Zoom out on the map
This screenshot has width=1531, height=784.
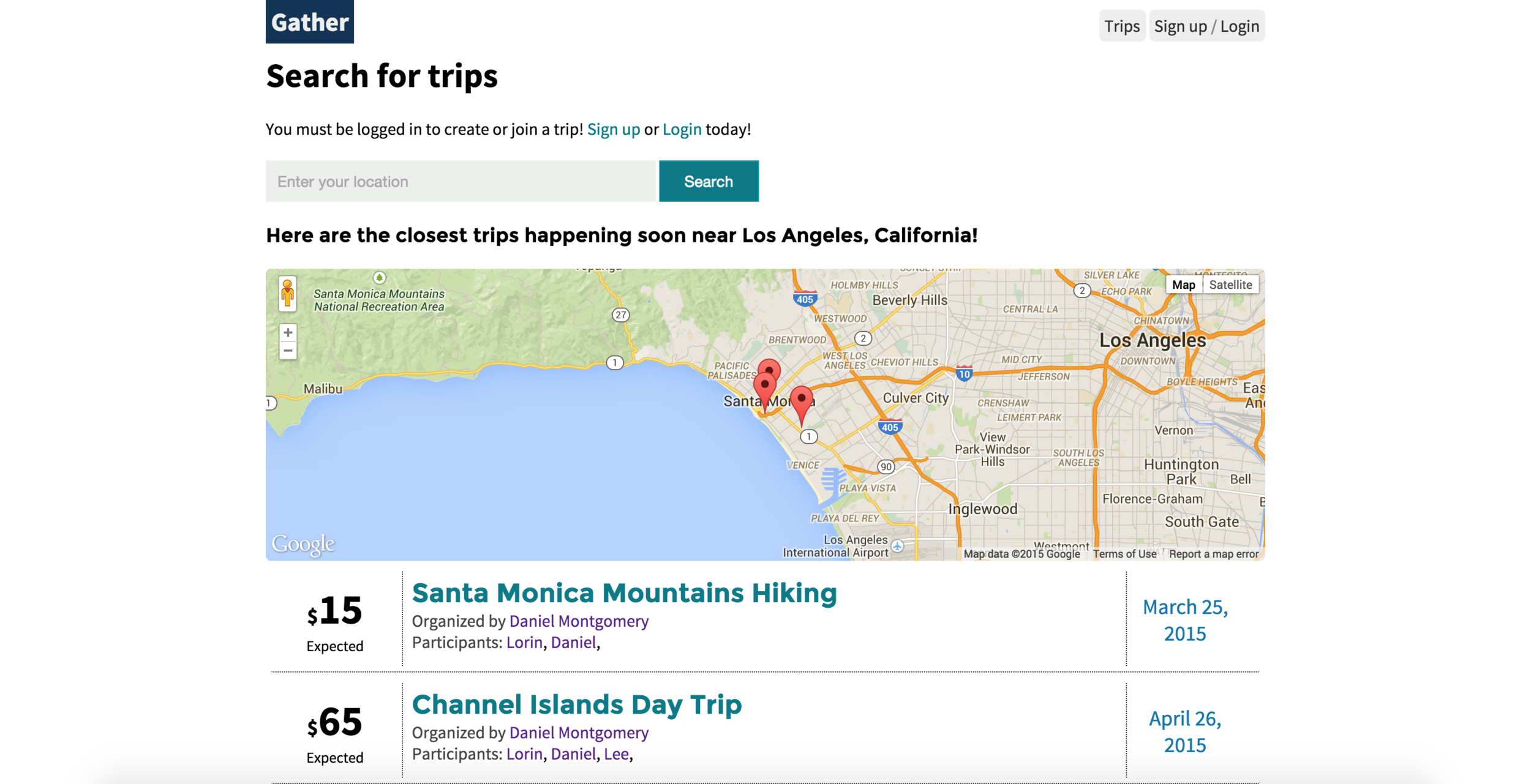click(288, 351)
